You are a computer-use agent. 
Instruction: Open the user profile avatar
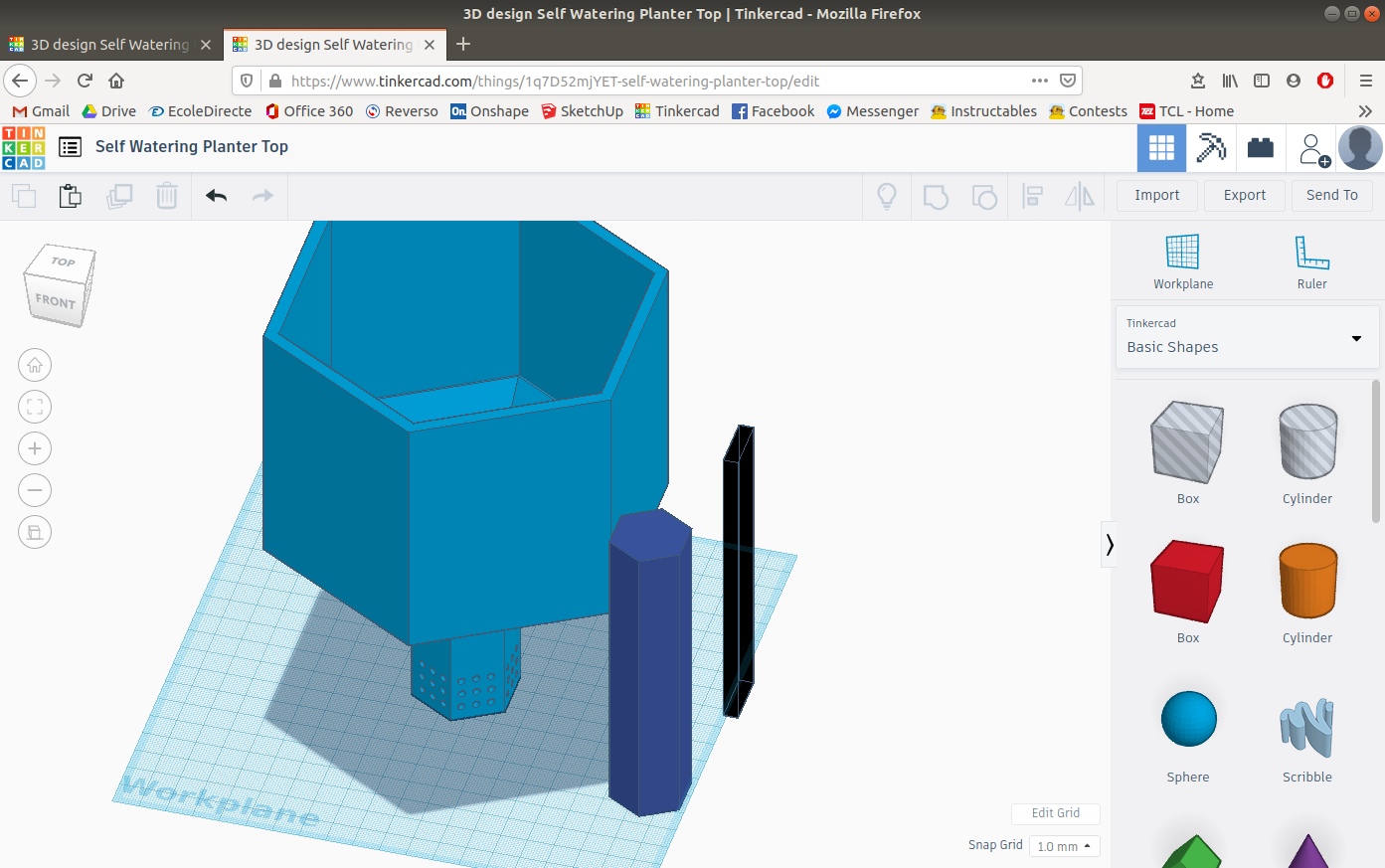click(1360, 148)
